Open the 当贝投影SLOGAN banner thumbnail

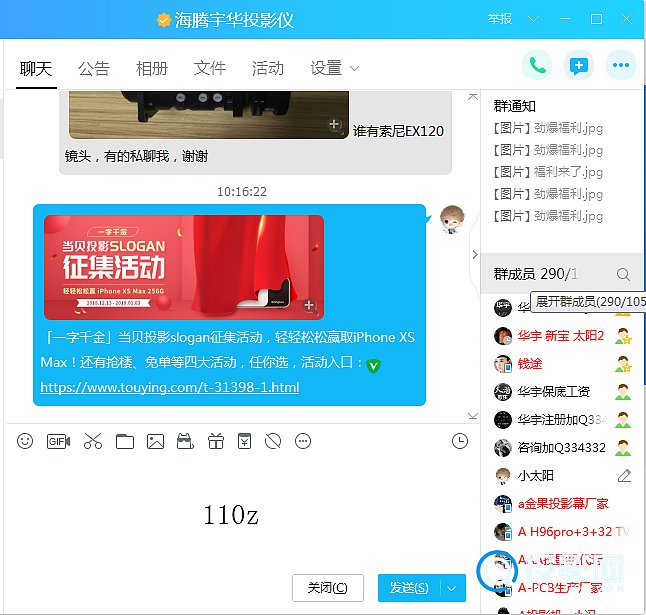click(x=184, y=267)
